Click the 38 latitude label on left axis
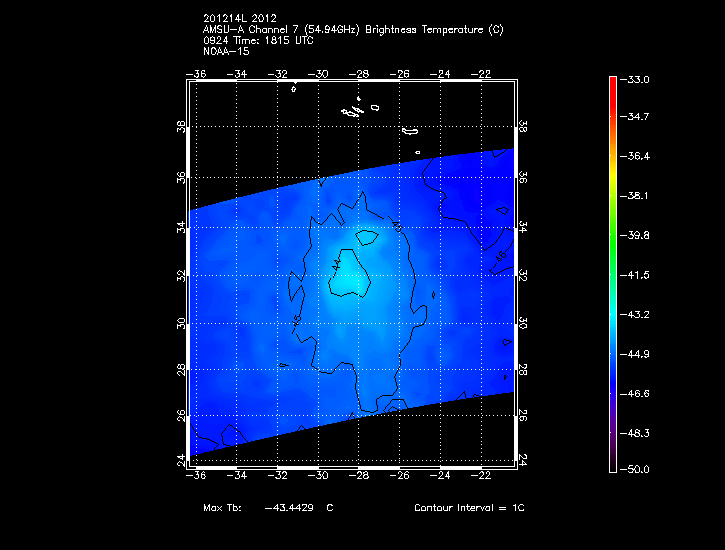 click(181, 128)
